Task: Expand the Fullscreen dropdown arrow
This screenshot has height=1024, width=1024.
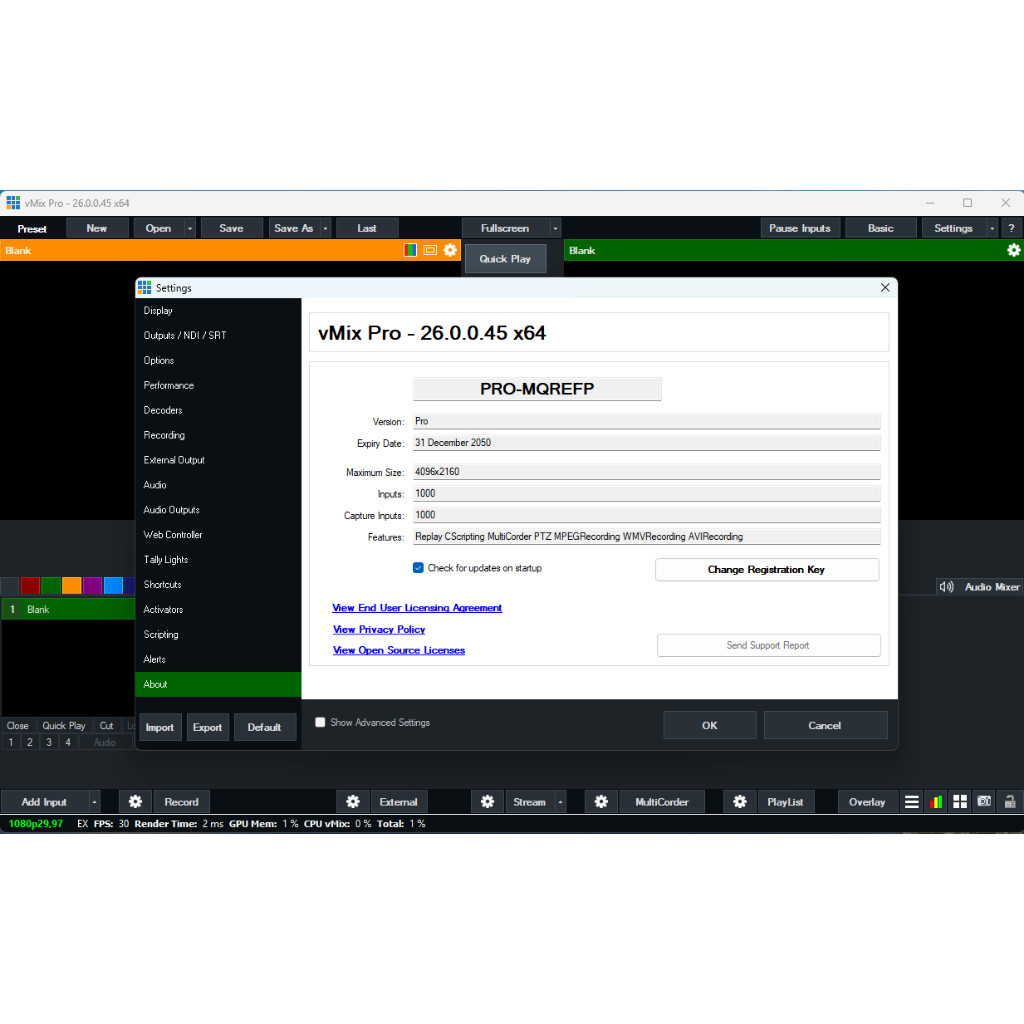Action: [555, 227]
